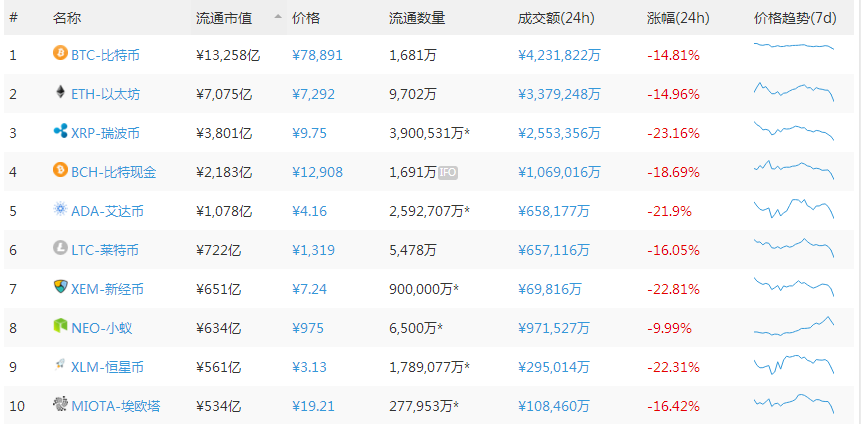Open the LTC-莱特币 link
861x424 pixels.
click(x=105, y=251)
